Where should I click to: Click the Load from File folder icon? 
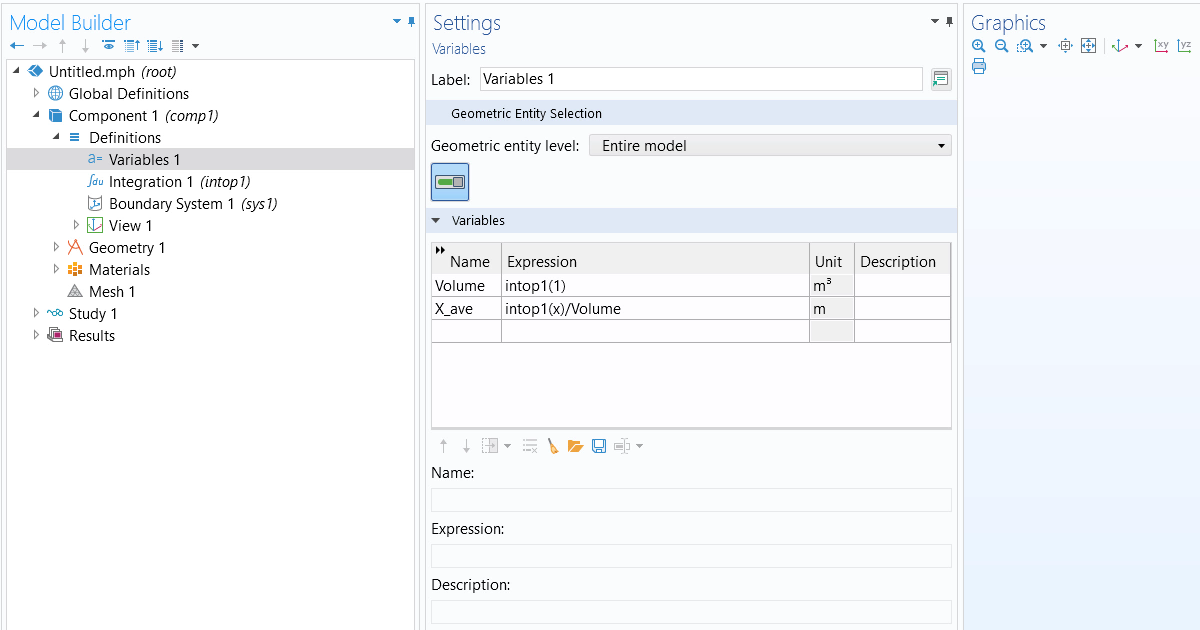coord(575,446)
